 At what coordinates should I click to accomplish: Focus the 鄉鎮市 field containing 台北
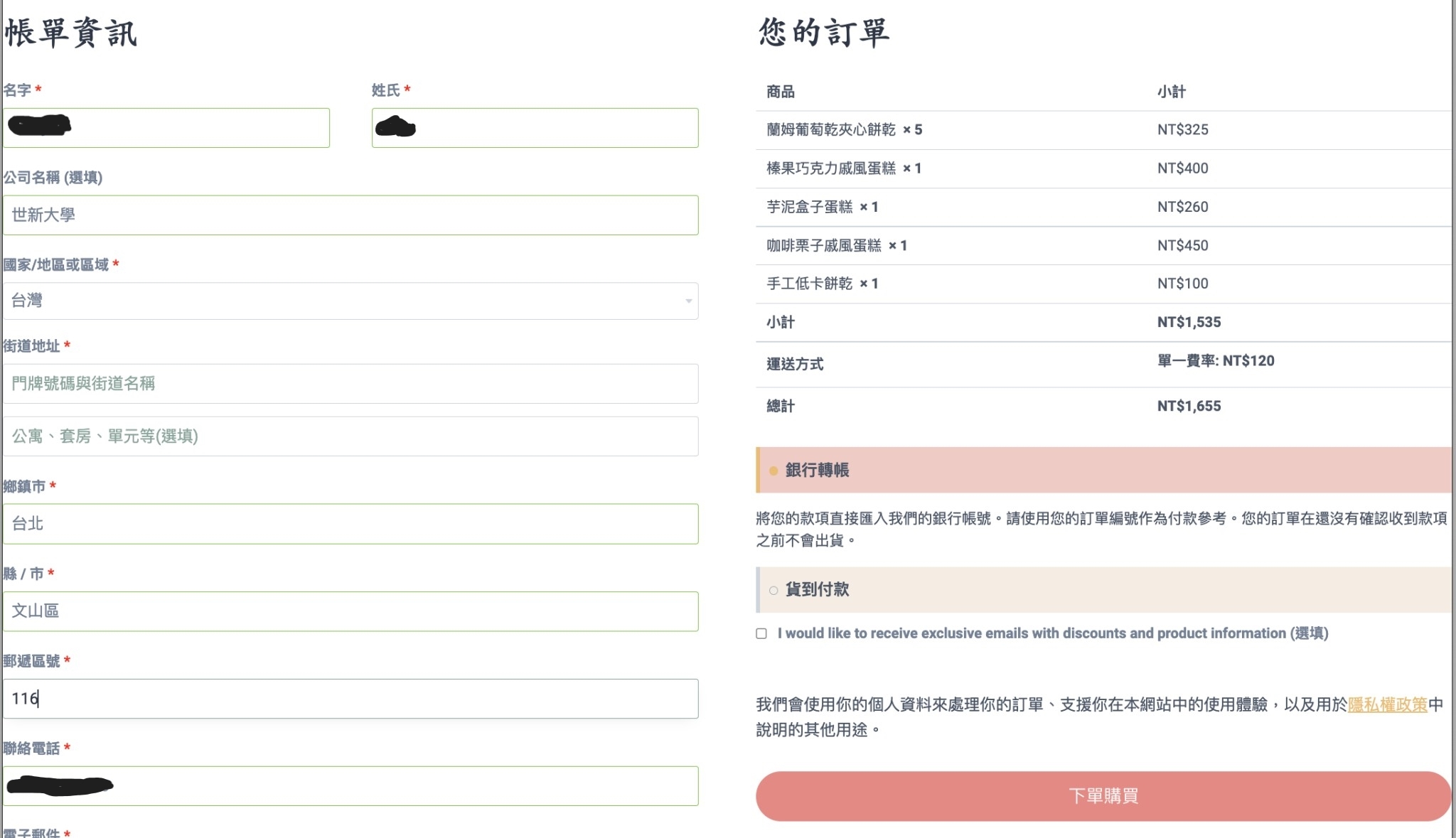(350, 524)
